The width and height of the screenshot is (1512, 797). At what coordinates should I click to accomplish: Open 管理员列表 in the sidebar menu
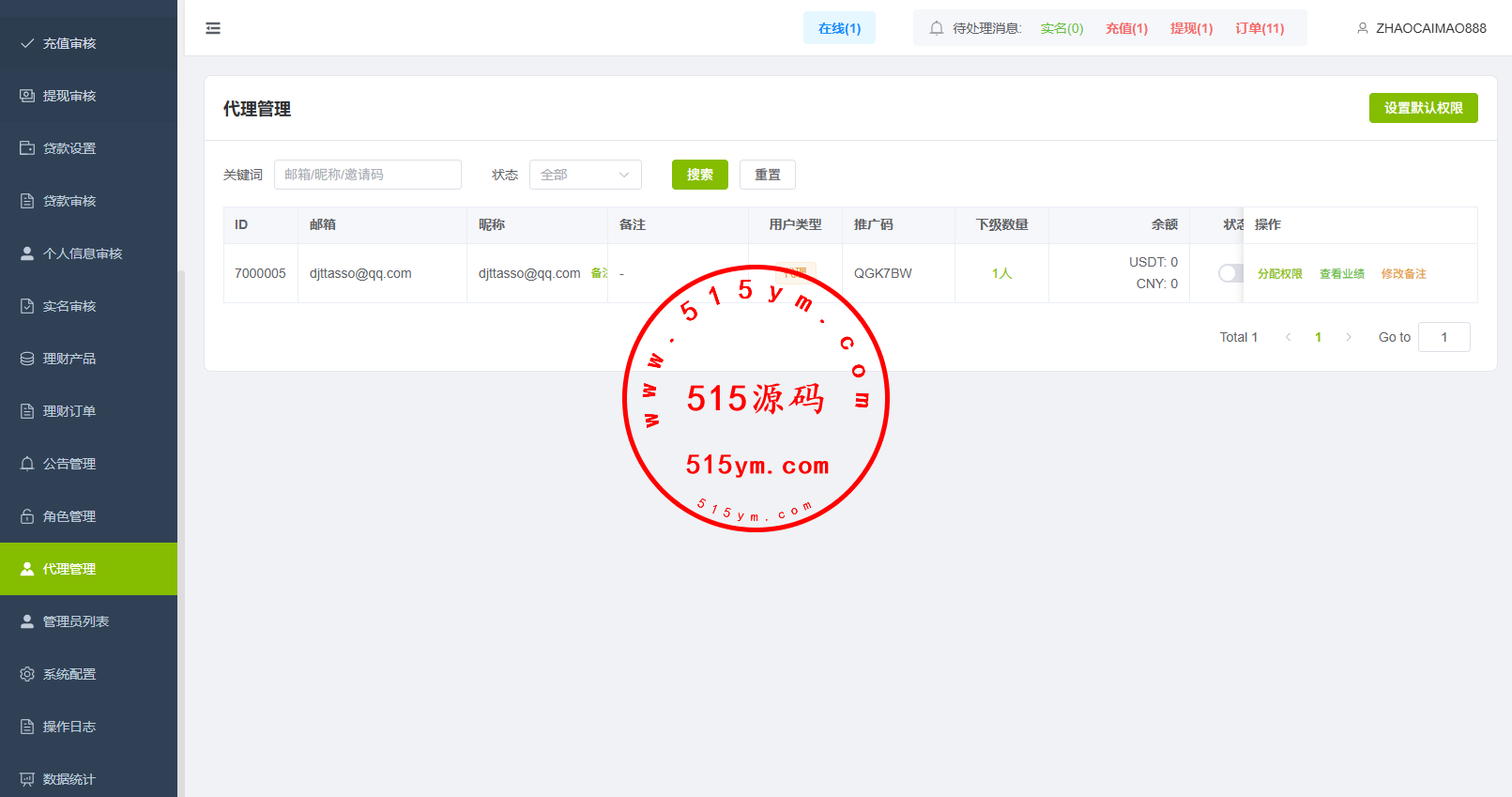click(x=76, y=621)
